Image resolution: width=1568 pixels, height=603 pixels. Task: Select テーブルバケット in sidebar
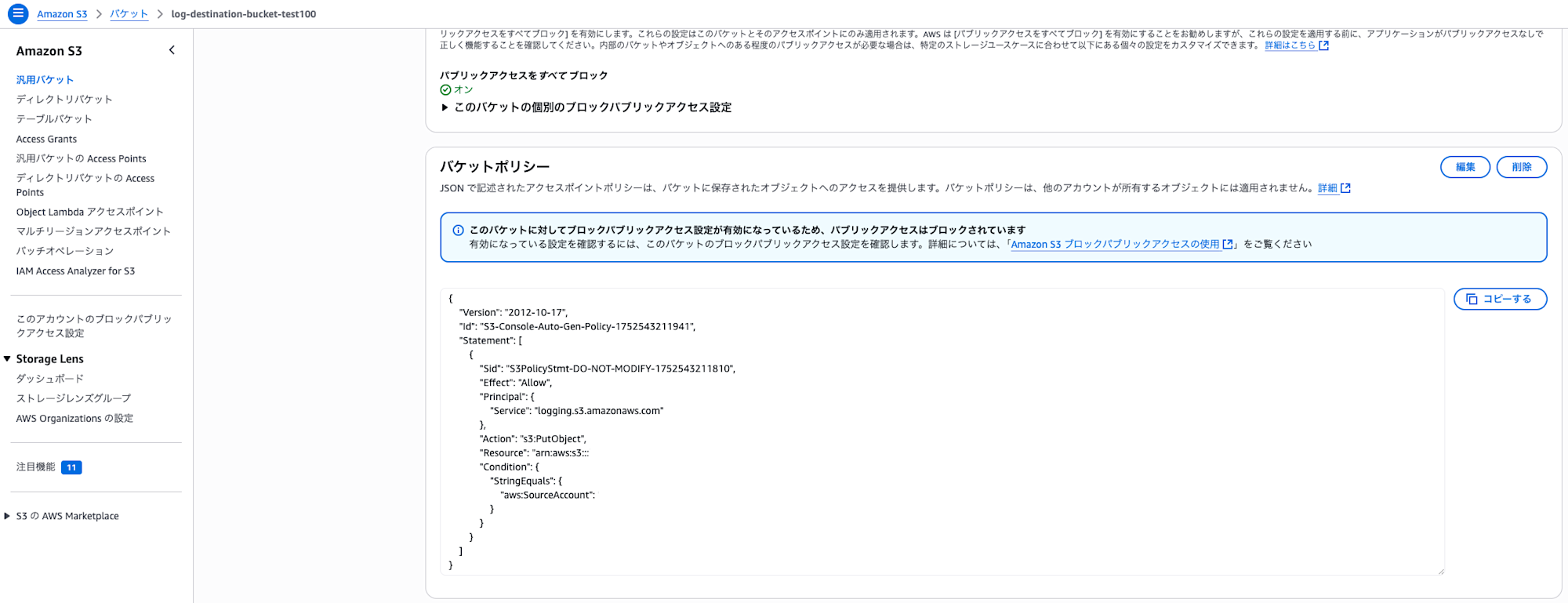[x=54, y=119]
